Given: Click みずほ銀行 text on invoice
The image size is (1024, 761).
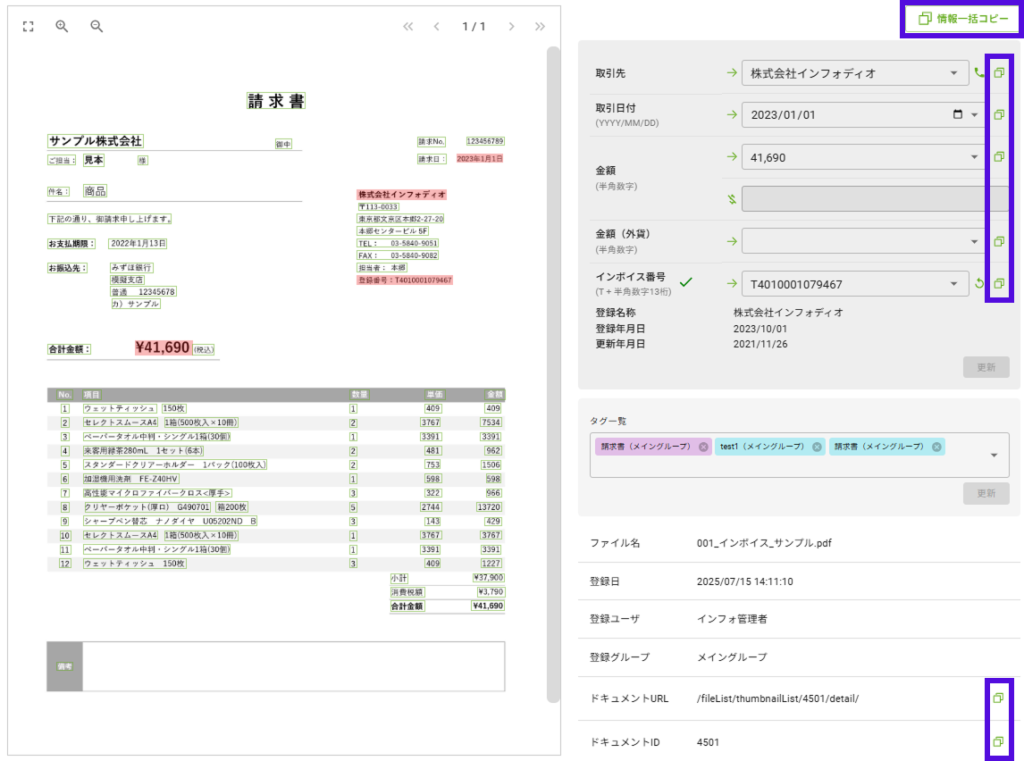Looking at the screenshot, I should (x=131, y=267).
